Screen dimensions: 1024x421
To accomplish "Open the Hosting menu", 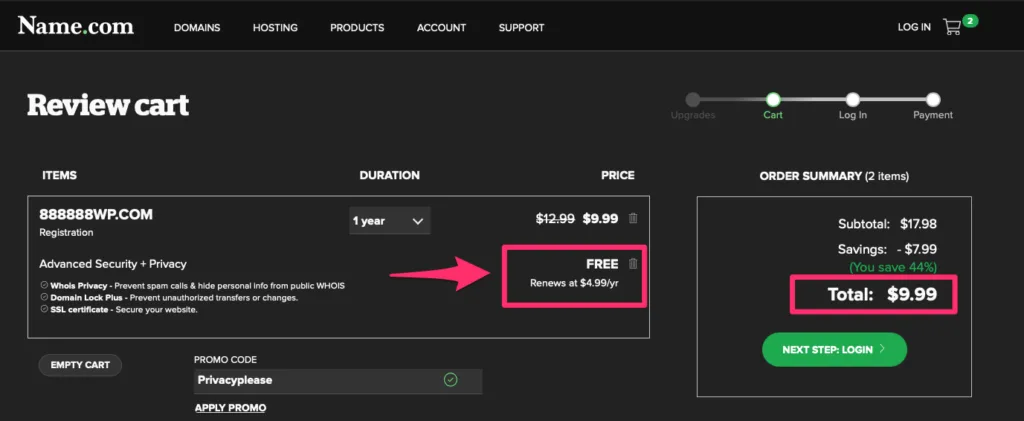I will coord(275,28).
